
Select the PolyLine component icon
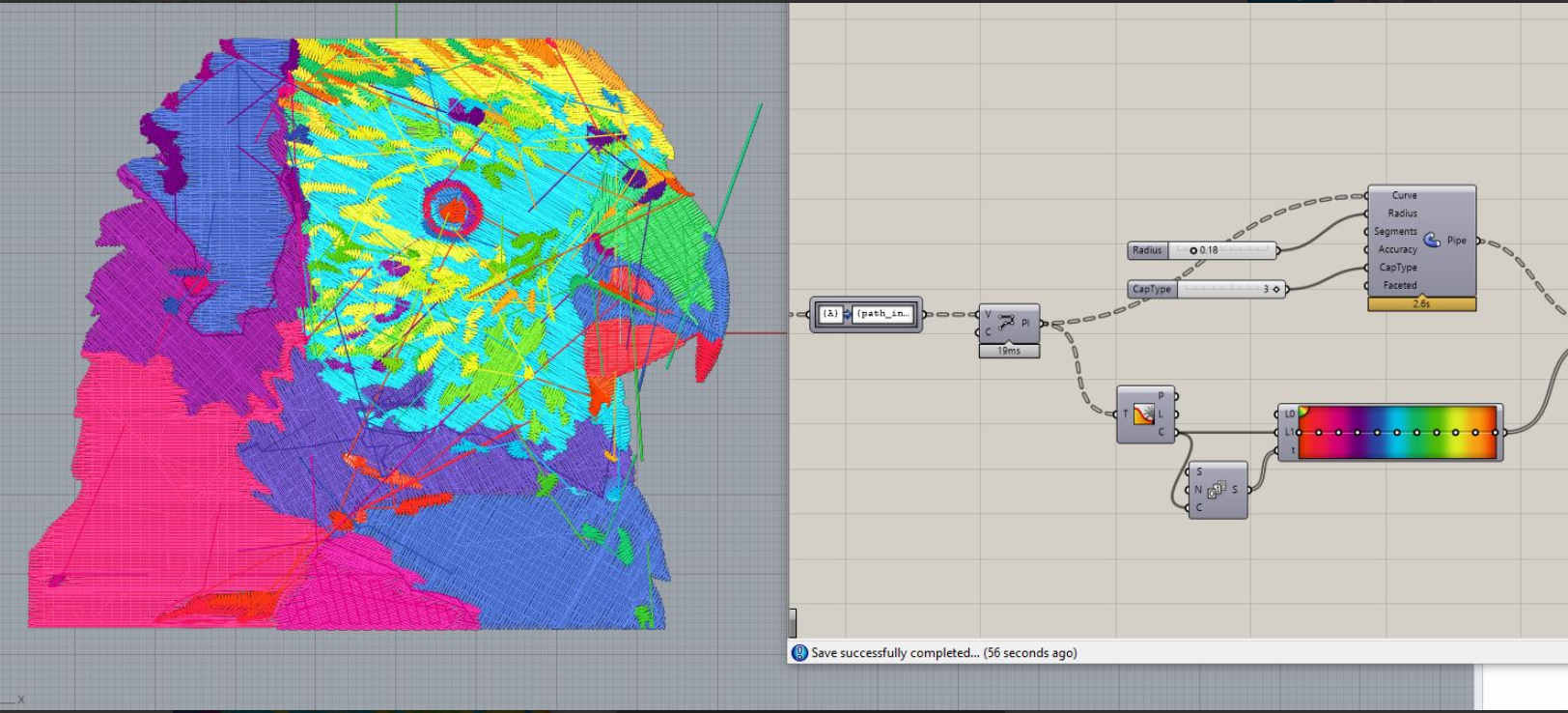tap(1006, 323)
